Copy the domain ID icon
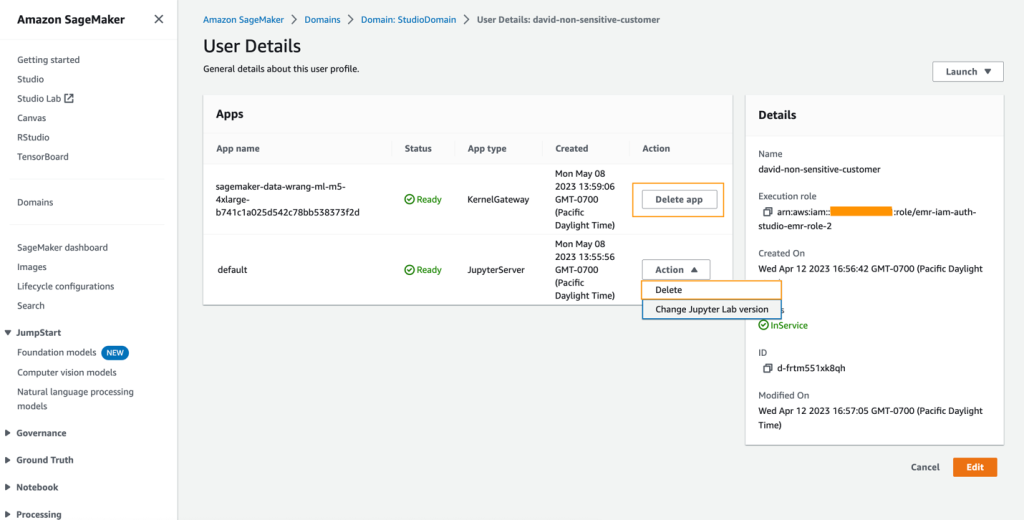The width and height of the screenshot is (1024, 520). (x=767, y=368)
